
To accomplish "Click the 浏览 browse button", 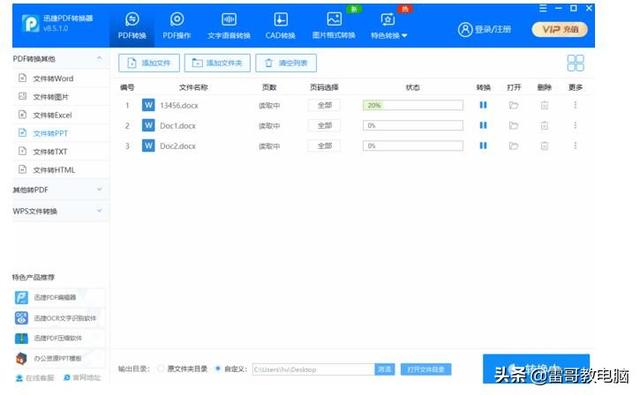I will coord(384,369).
